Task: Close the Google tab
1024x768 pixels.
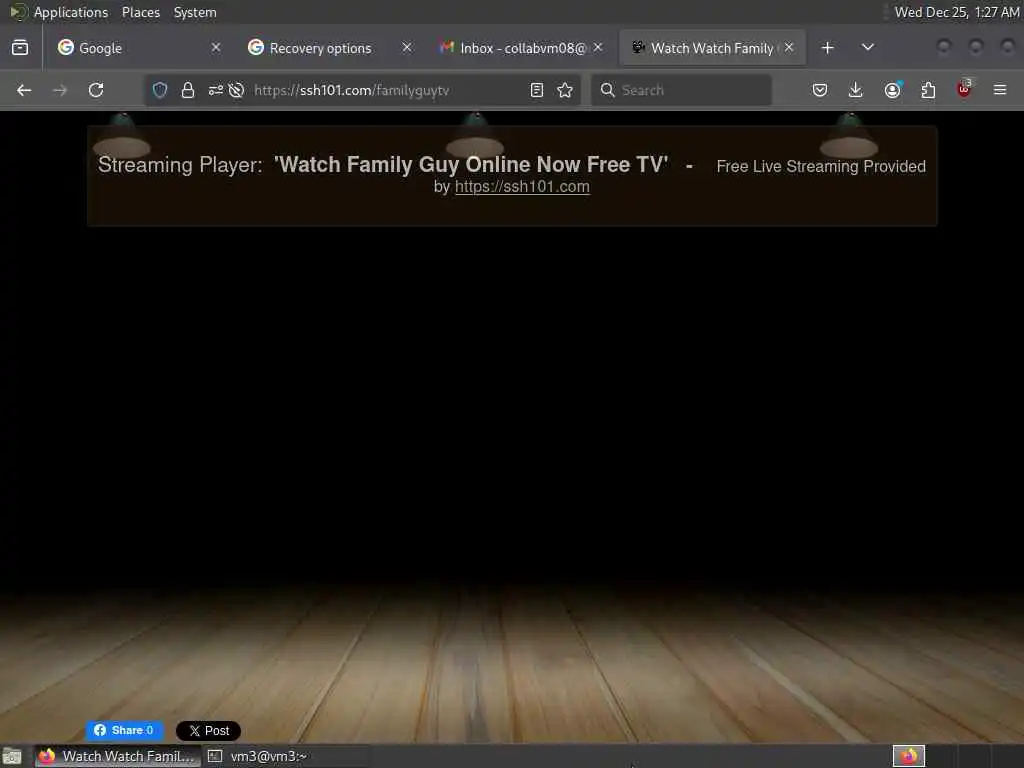Action: [216, 48]
